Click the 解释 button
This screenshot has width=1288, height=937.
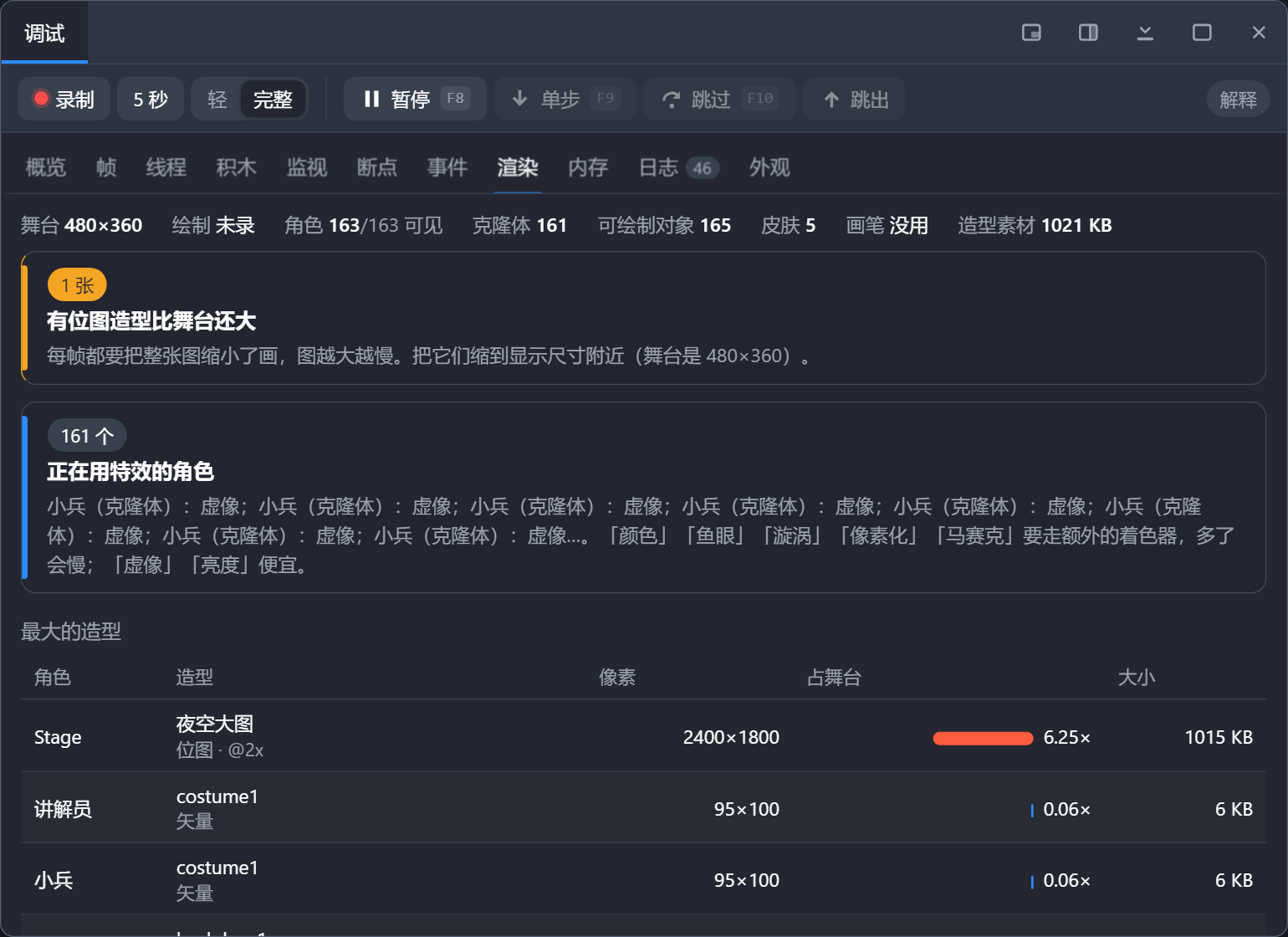[1238, 100]
